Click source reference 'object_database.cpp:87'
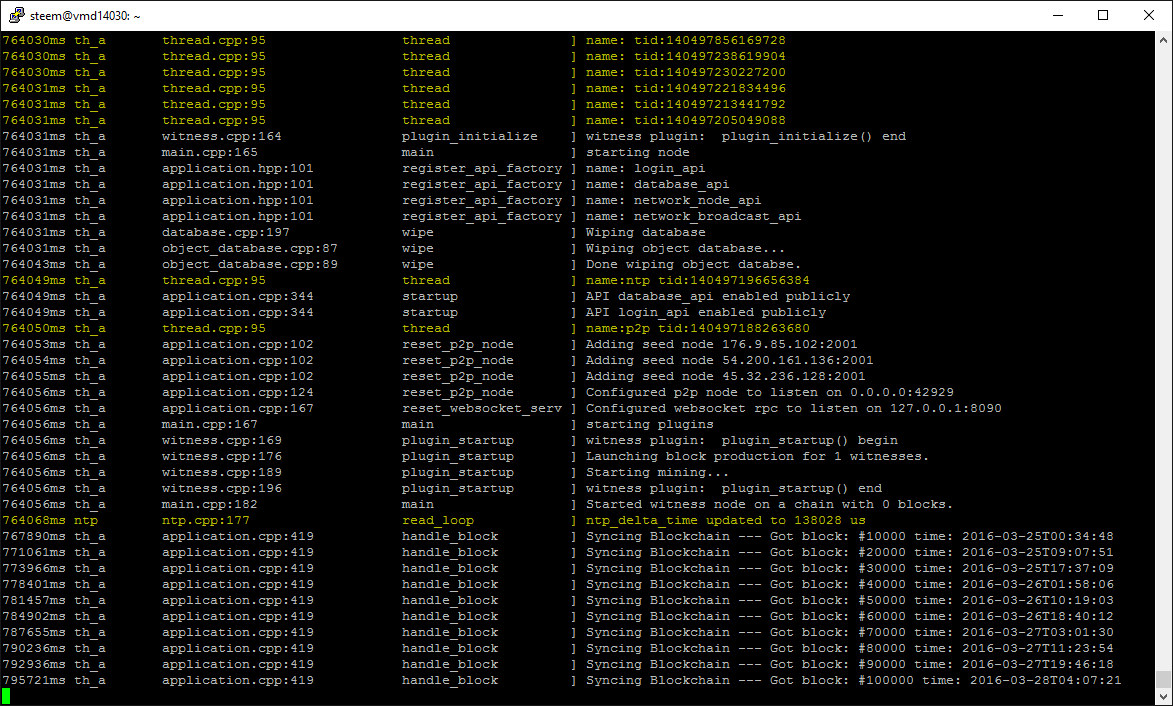 (x=250, y=248)
